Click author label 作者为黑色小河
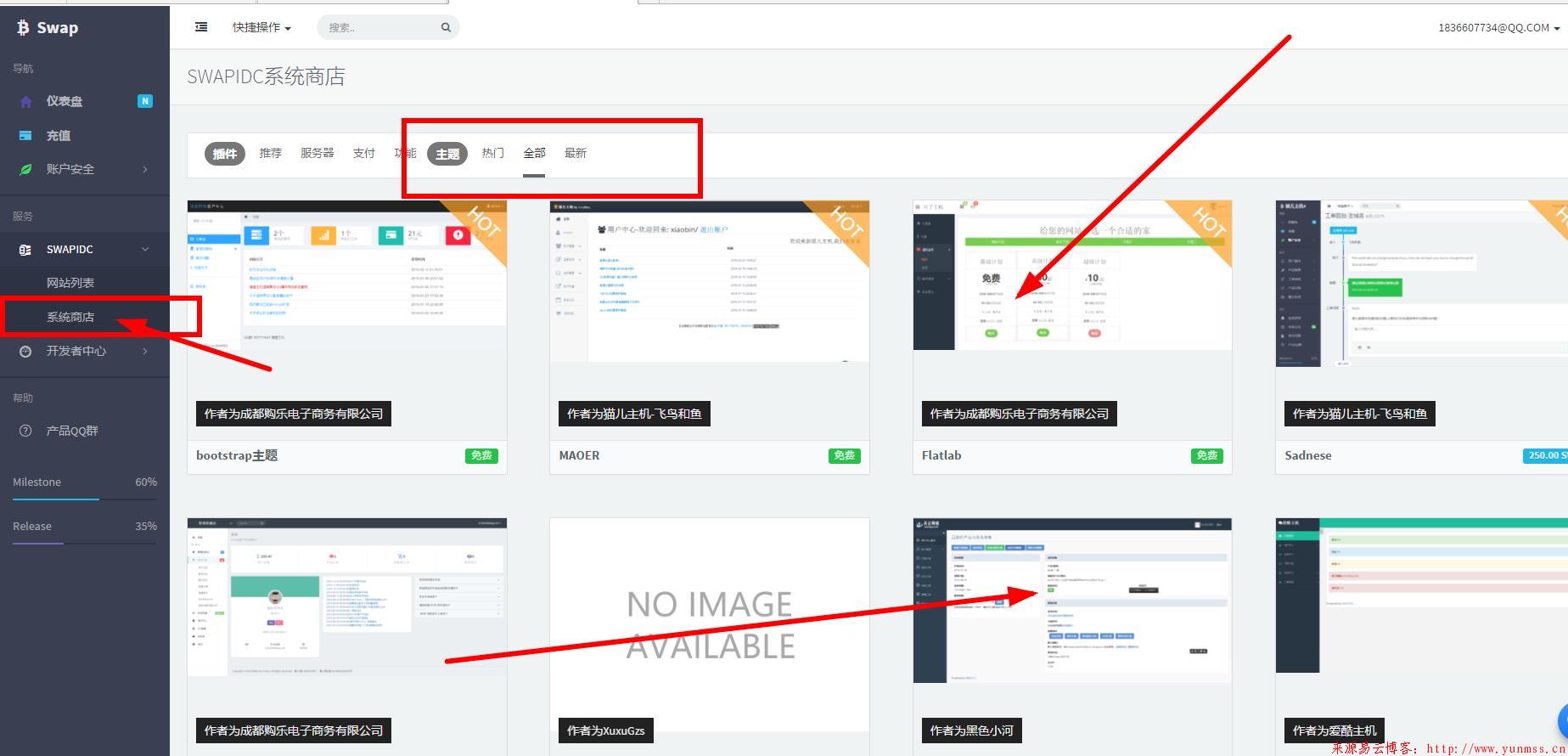 (x=971, y=731)
